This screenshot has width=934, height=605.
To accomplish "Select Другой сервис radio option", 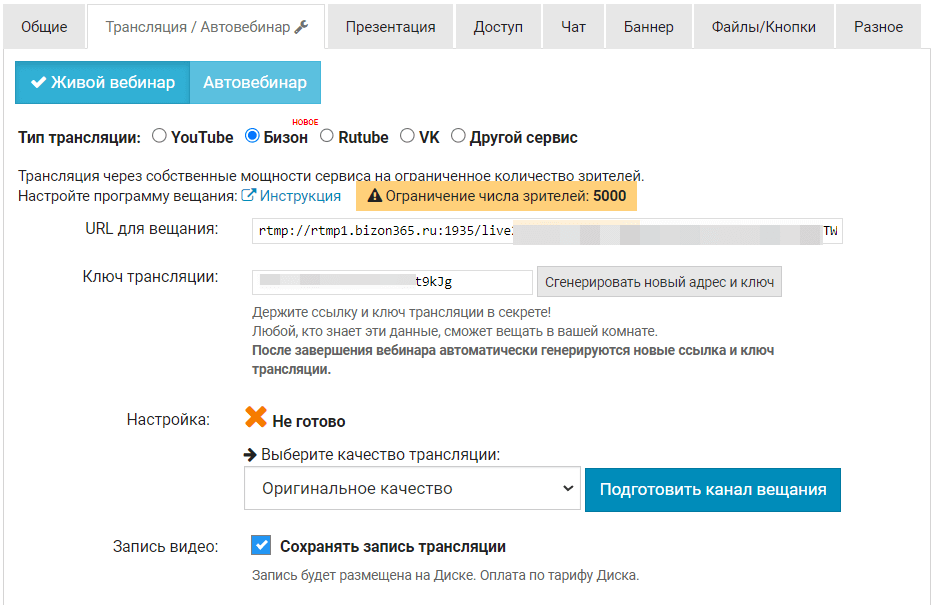I will coord(458,136).
